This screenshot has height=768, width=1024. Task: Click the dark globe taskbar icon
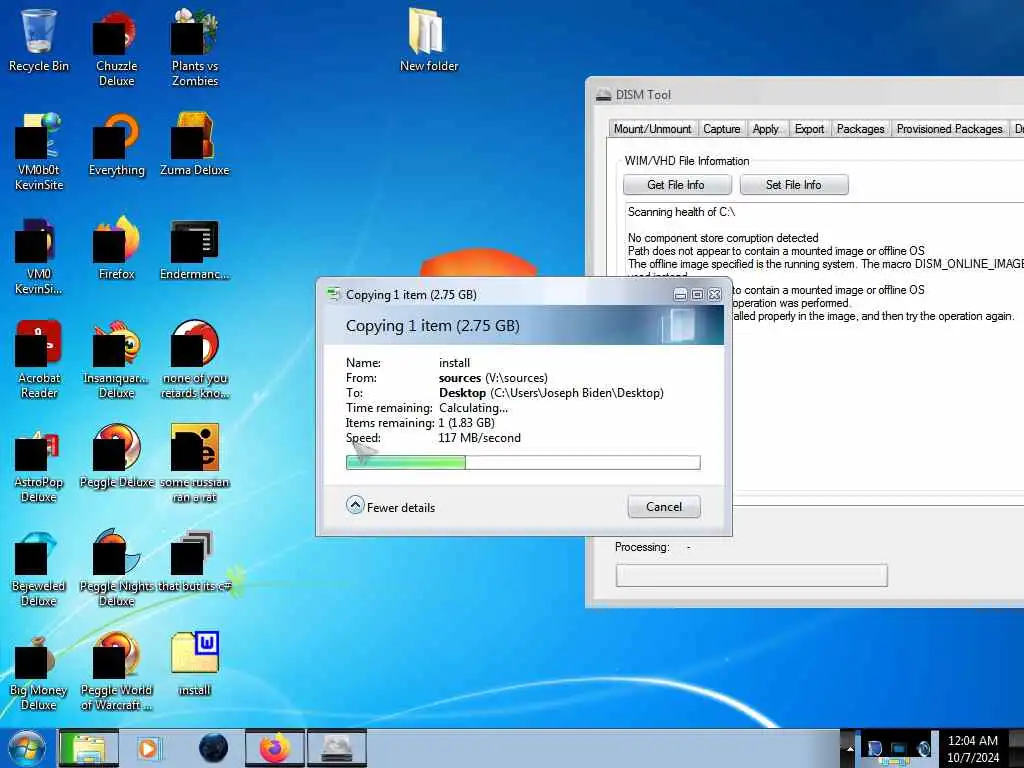pyautogui.click(x=214, y=748)
